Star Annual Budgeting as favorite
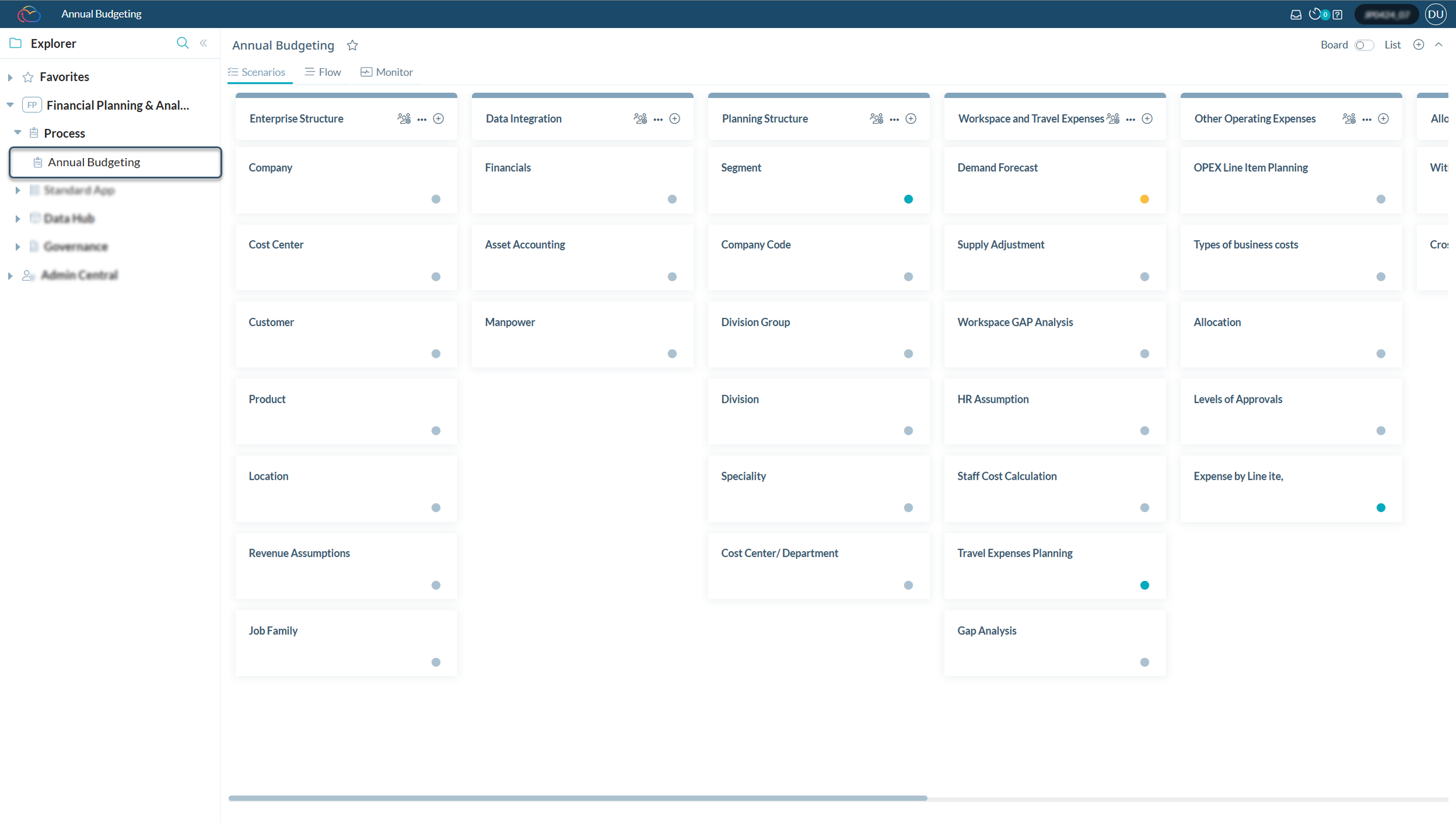This screenshot has width=1456, height=823. click(x=352, y=45)
